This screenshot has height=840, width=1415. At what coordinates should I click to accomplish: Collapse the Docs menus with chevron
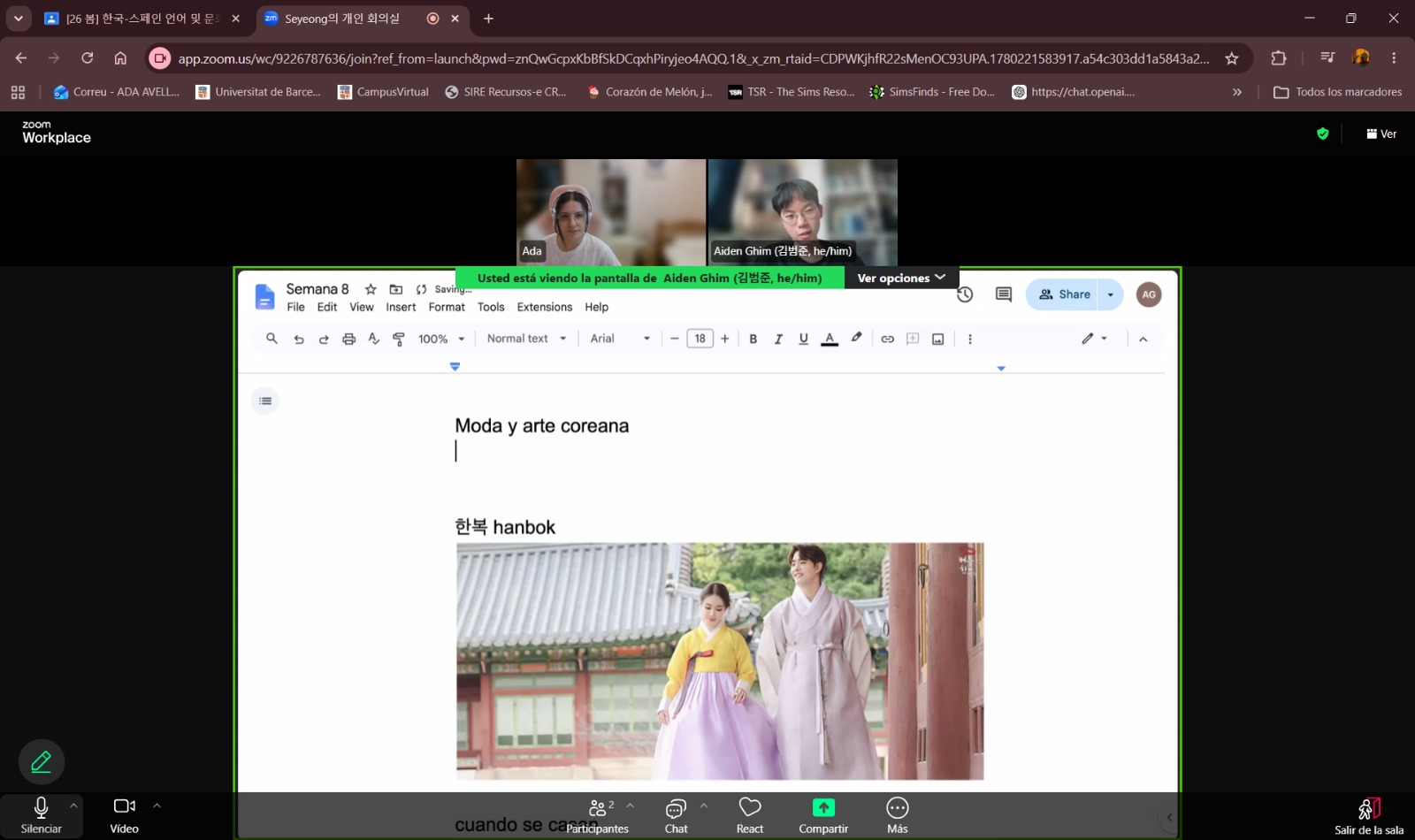point(1143,339)
